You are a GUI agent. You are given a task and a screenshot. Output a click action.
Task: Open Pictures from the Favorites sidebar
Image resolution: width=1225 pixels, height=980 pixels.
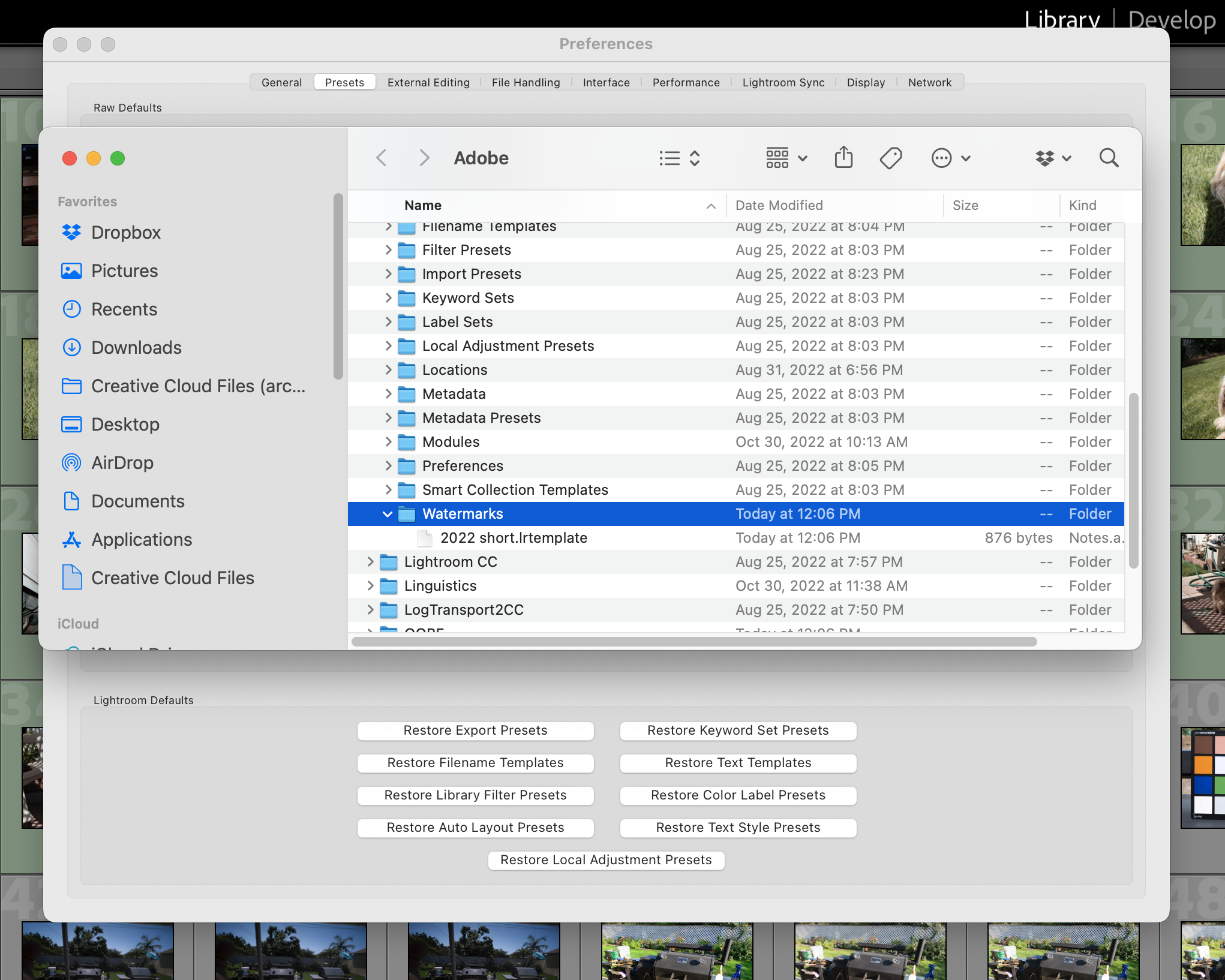pos(124,270)
